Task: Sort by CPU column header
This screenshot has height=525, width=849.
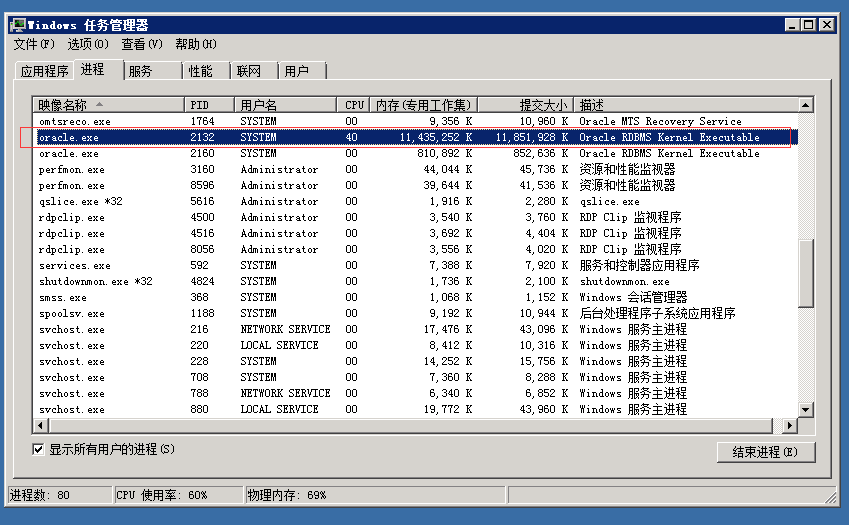Action: tap(353, 105)
